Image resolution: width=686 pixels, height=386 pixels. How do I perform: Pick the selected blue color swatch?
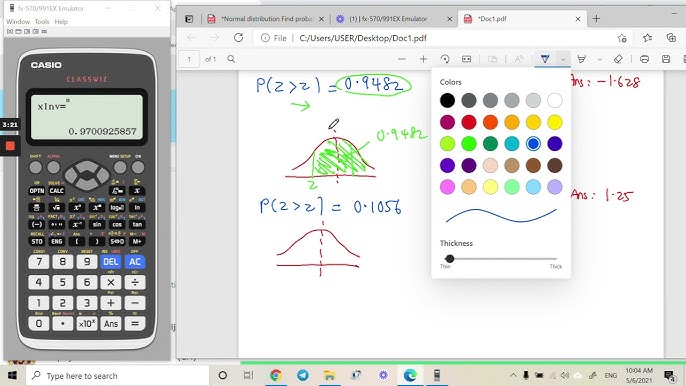pyautogui.click(x=533, y=144)
